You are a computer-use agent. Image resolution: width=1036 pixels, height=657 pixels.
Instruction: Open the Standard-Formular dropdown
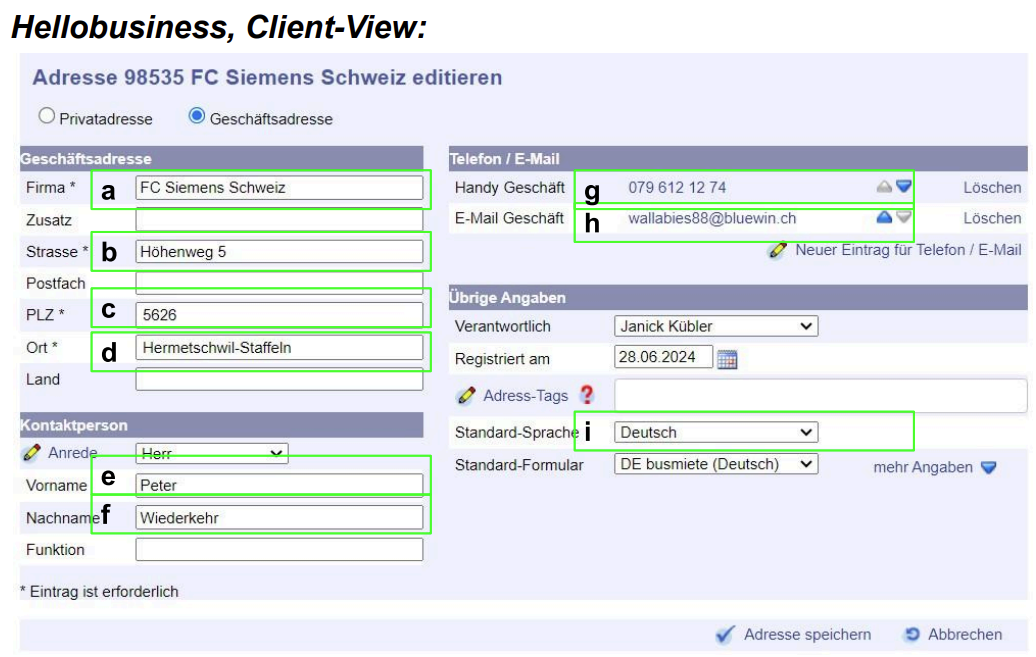[x=716, y=464]
